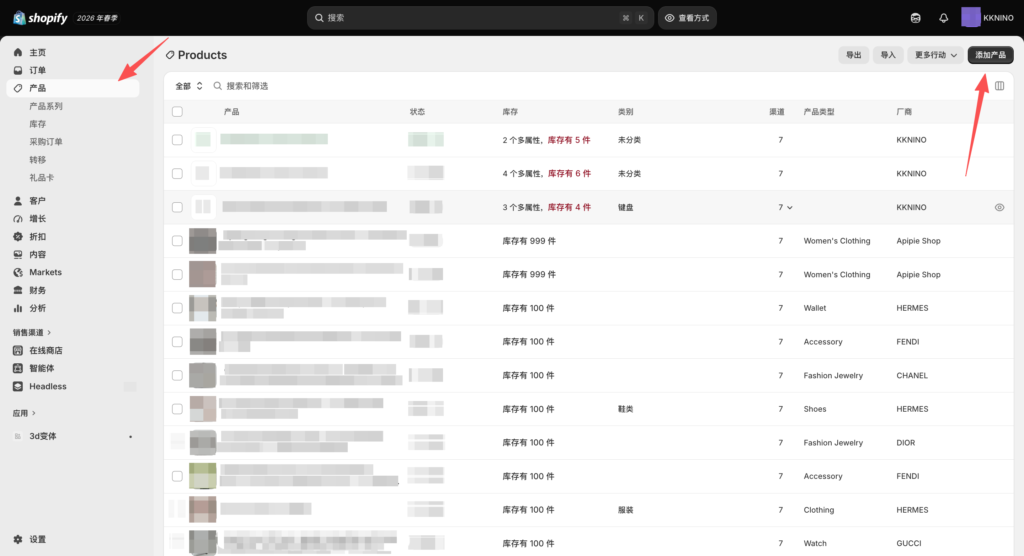1024x556 pixels.
Task: Select the Wallet product row checkbox
Action: 177,308
